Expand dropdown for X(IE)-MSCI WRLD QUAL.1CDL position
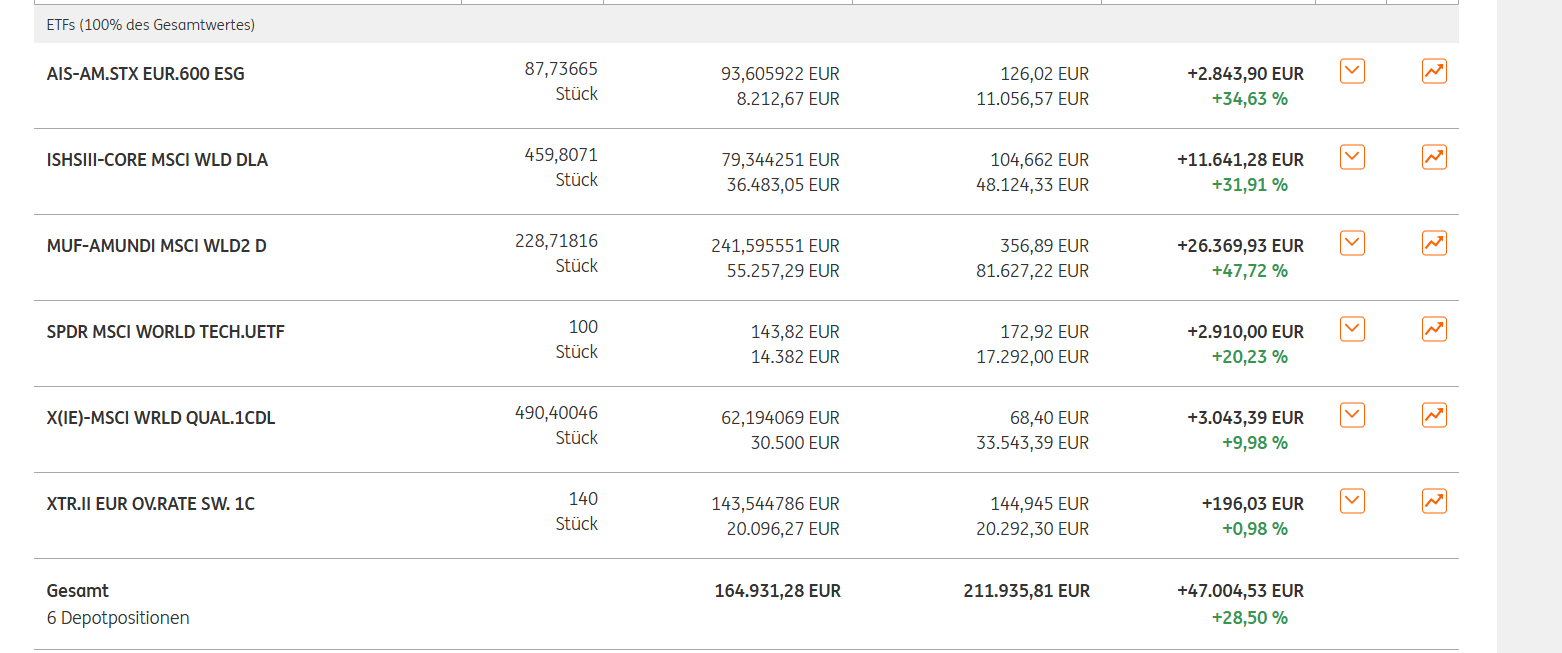This screenshot has width=1562, height=653. [x=1352, y=415]
